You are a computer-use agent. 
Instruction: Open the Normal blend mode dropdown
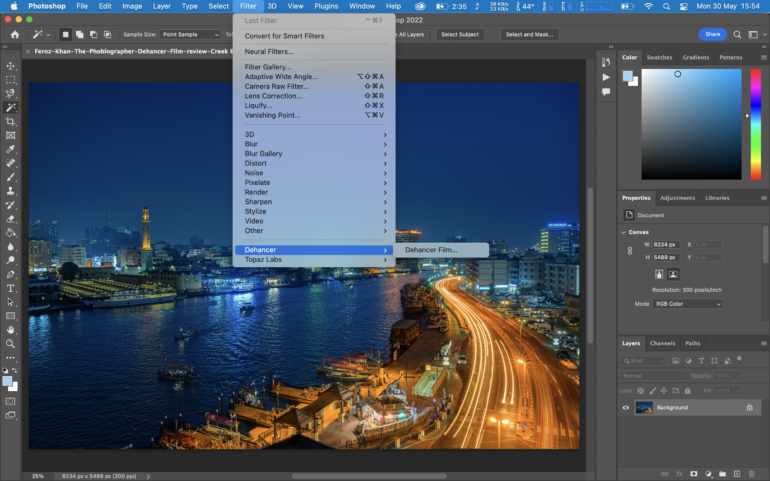coord(654,375)
